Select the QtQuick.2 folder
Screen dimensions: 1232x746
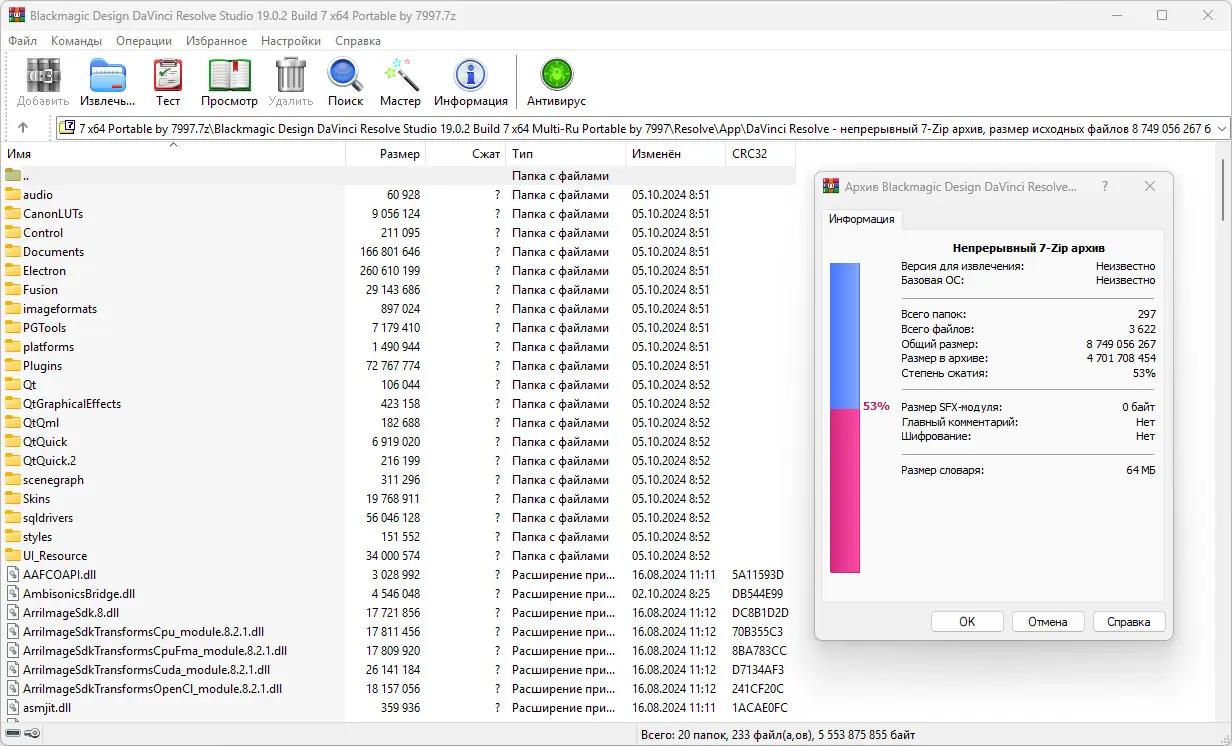[x=40, y=461]
